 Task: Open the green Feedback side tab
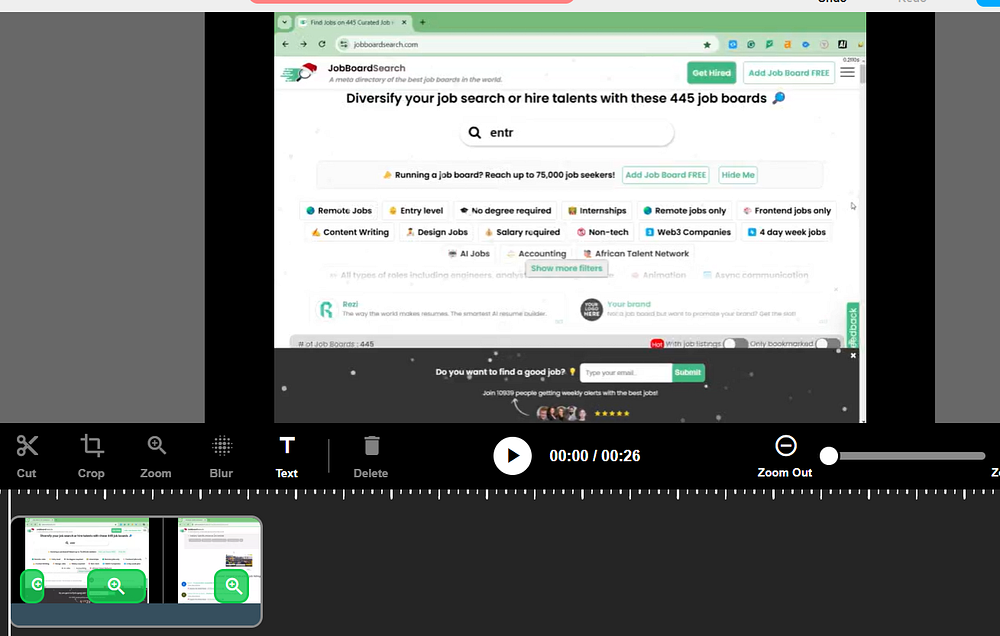[x=853, y=325]
